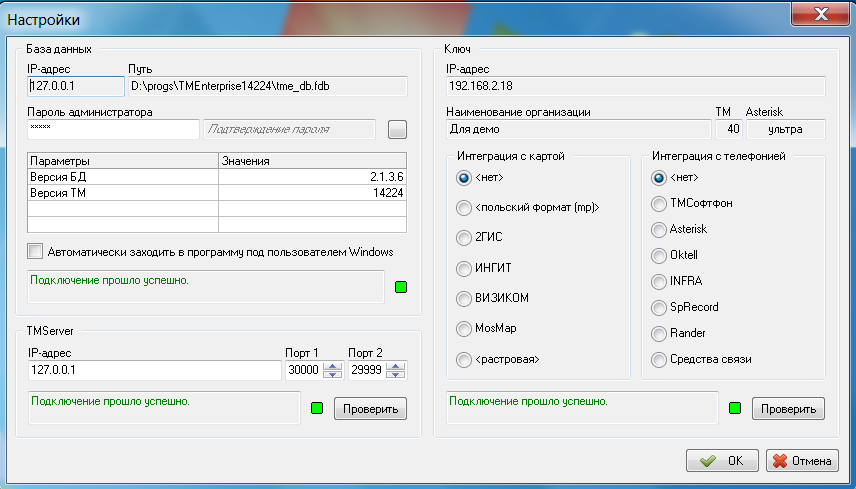
Task: Click the green TMServer connection status indicator
Action: [x=317, y=408]
